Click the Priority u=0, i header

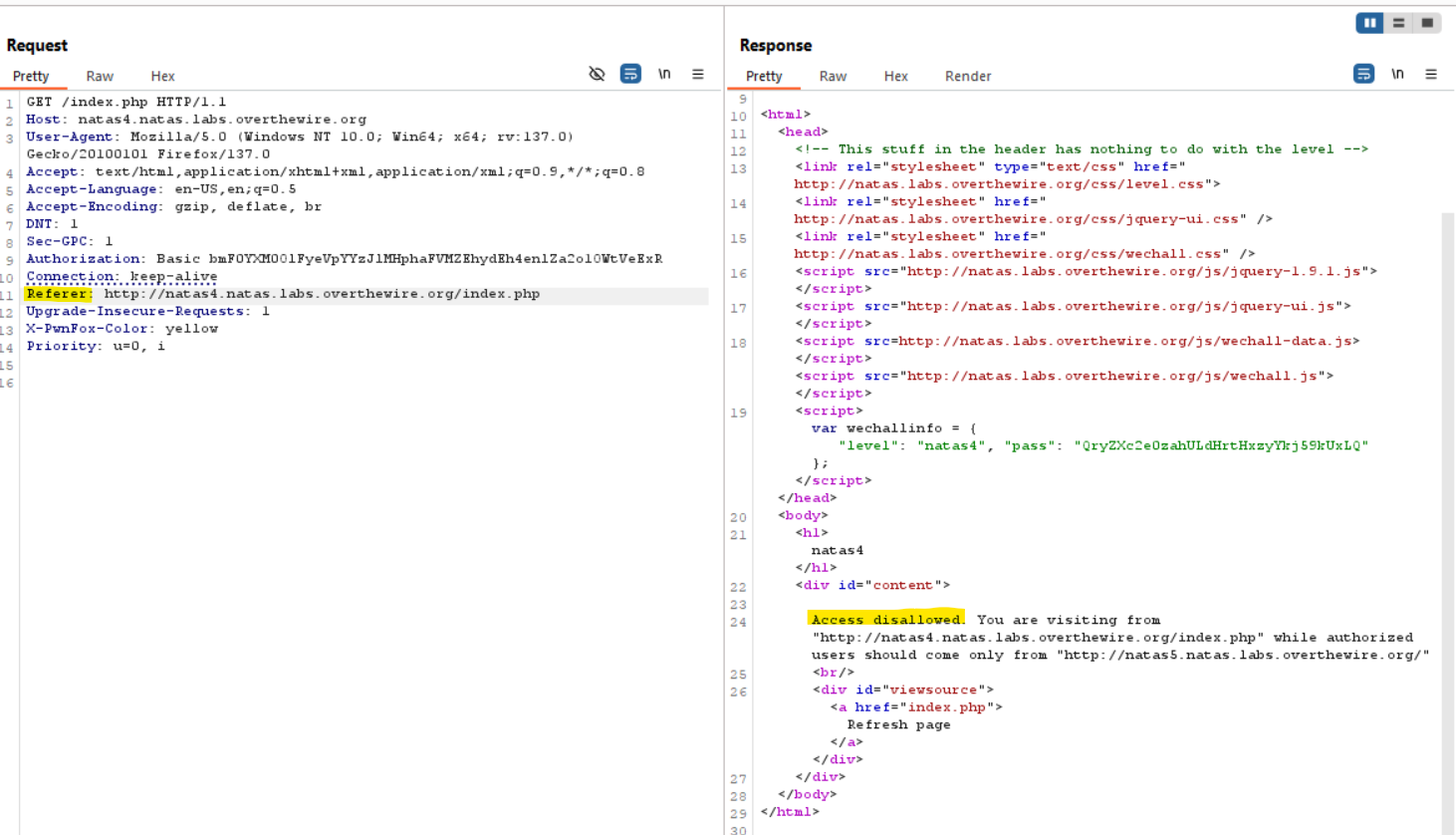click(96, 346)
